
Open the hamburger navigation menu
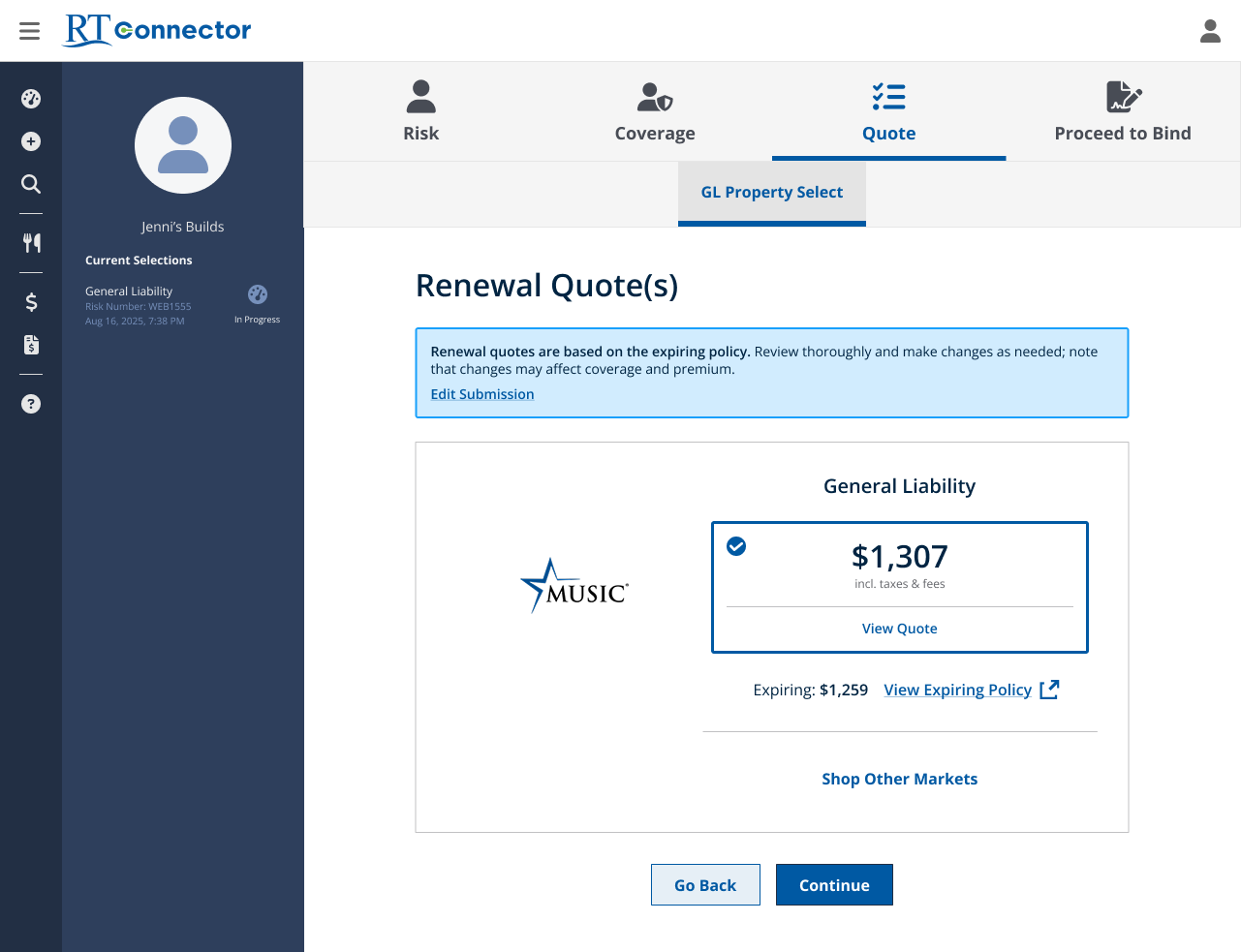click(30, 31)
